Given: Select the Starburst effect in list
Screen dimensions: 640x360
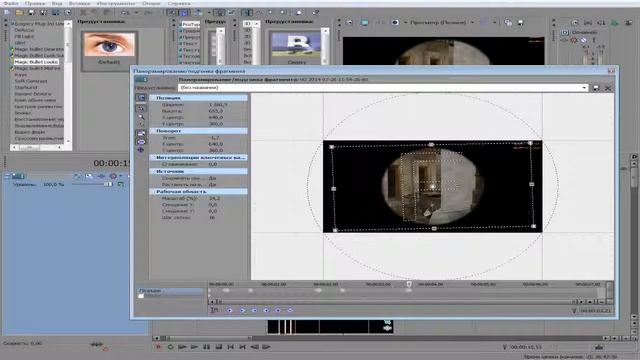Looking at the screenshot, I should [x=26, y=87].
